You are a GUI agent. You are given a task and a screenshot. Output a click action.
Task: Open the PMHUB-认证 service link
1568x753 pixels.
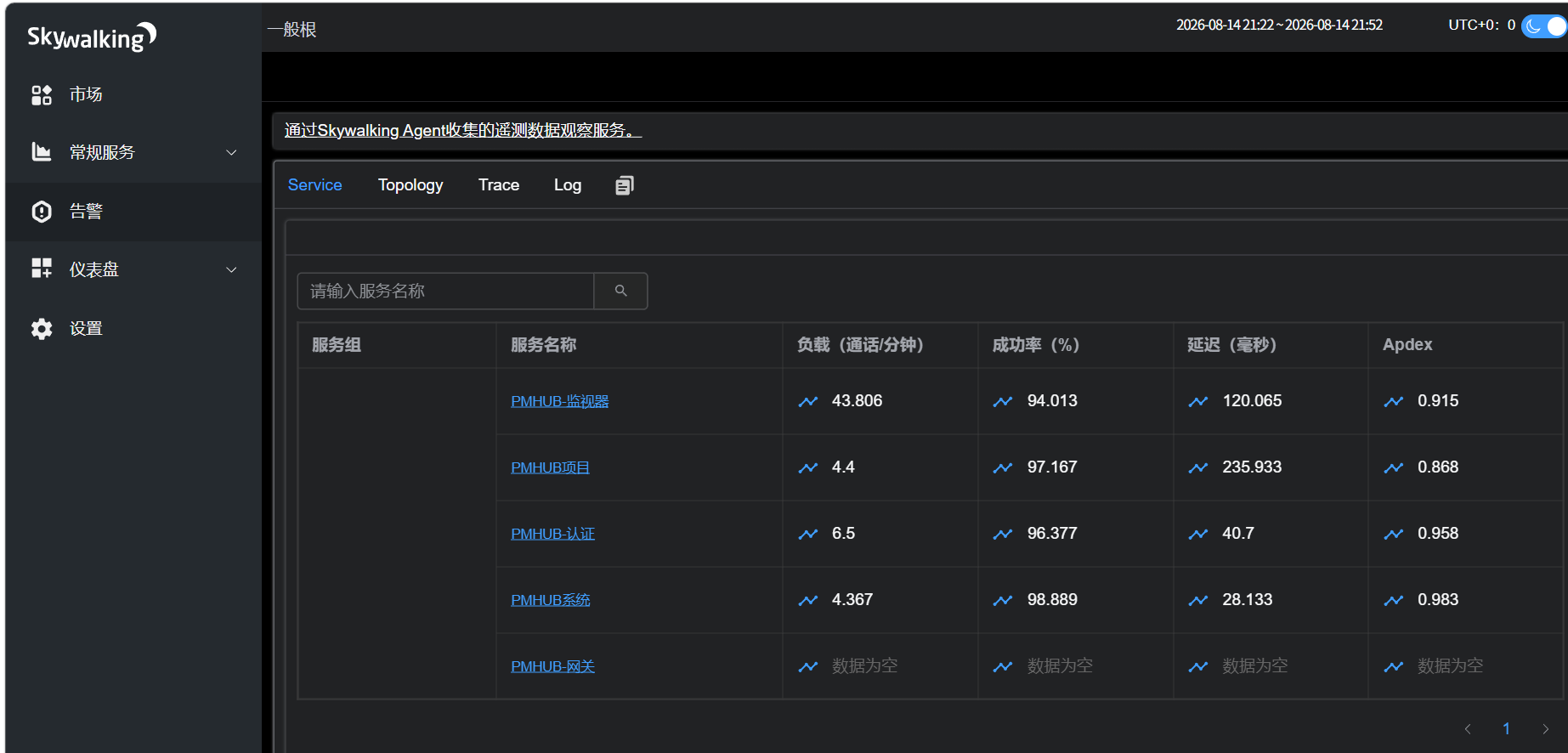(x=552, y=534)
